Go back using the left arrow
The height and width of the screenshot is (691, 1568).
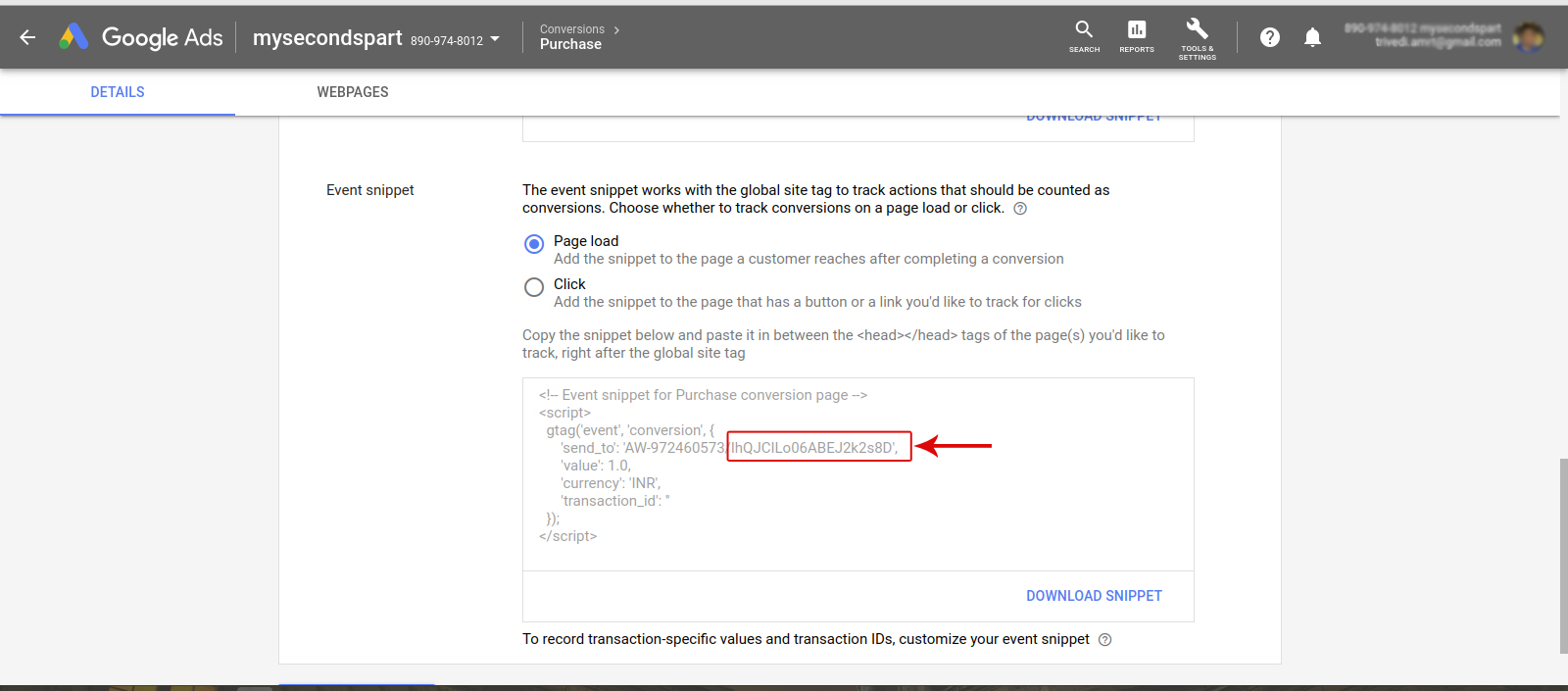(27, 37)
